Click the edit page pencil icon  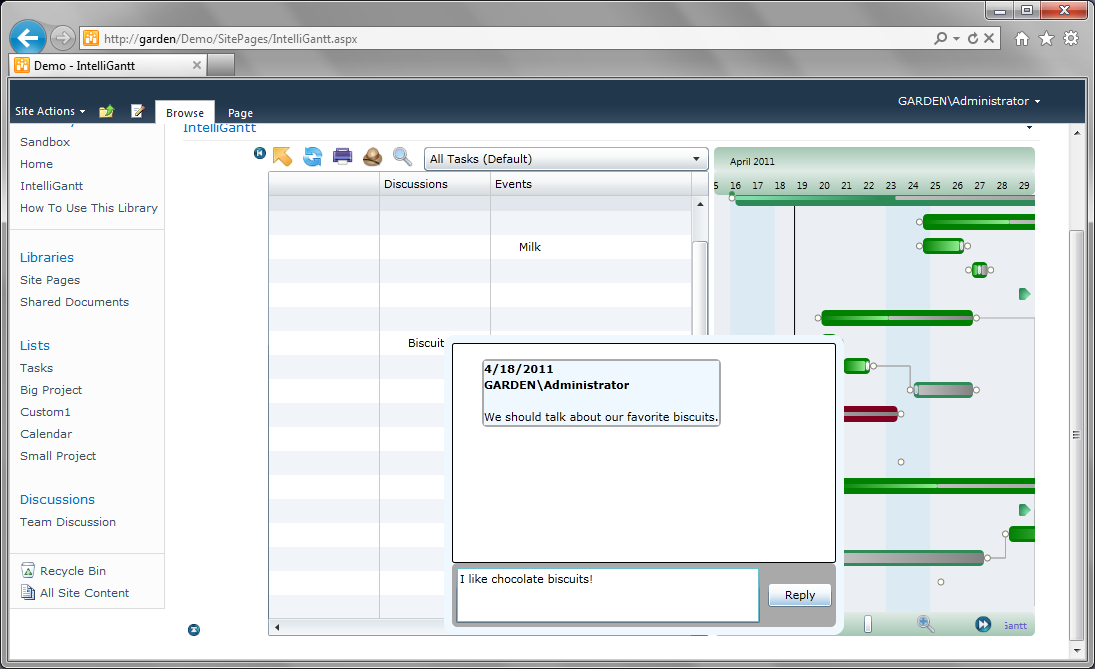(x=138, y=111)
